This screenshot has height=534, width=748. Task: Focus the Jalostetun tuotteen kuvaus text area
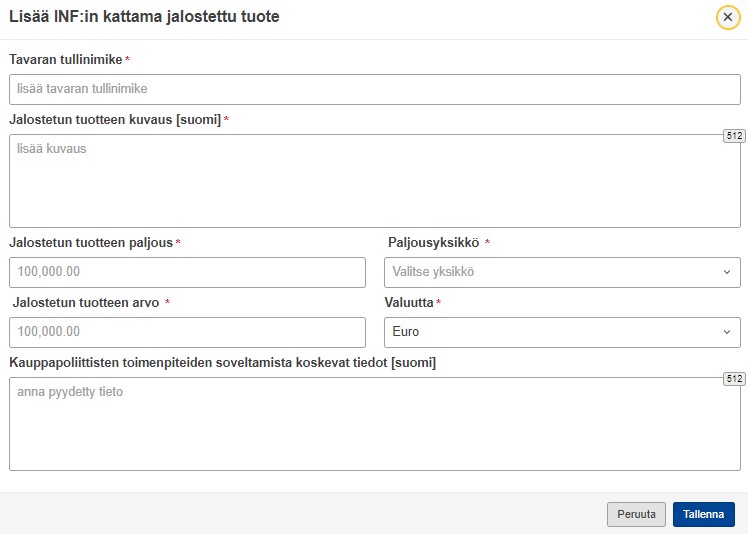pyautogui.click(x=374, y=181)
